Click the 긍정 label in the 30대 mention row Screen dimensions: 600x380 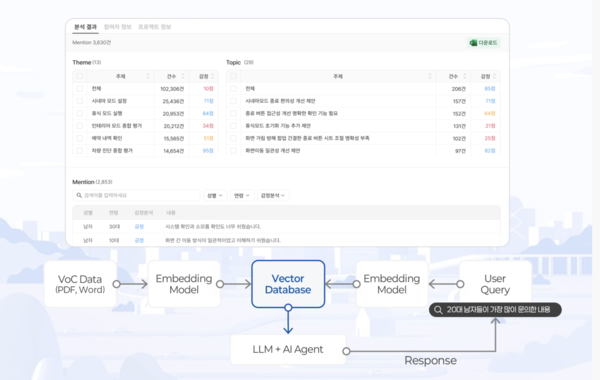pyautogui.click(x=139, y=227)
